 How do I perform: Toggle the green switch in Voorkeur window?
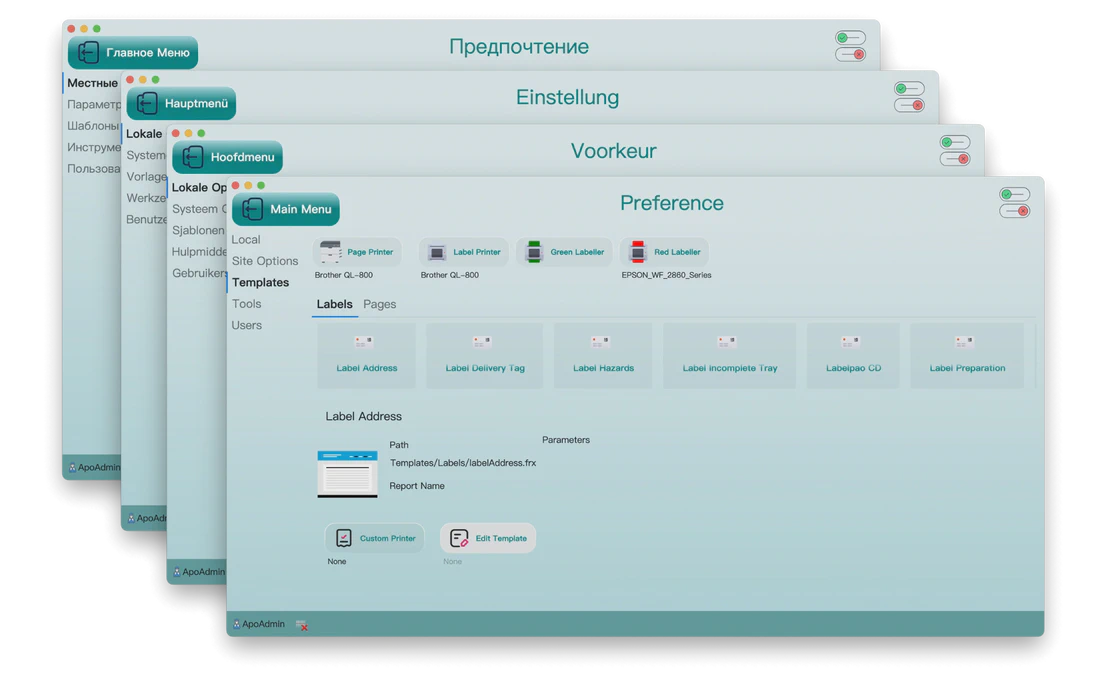[955, 142]
